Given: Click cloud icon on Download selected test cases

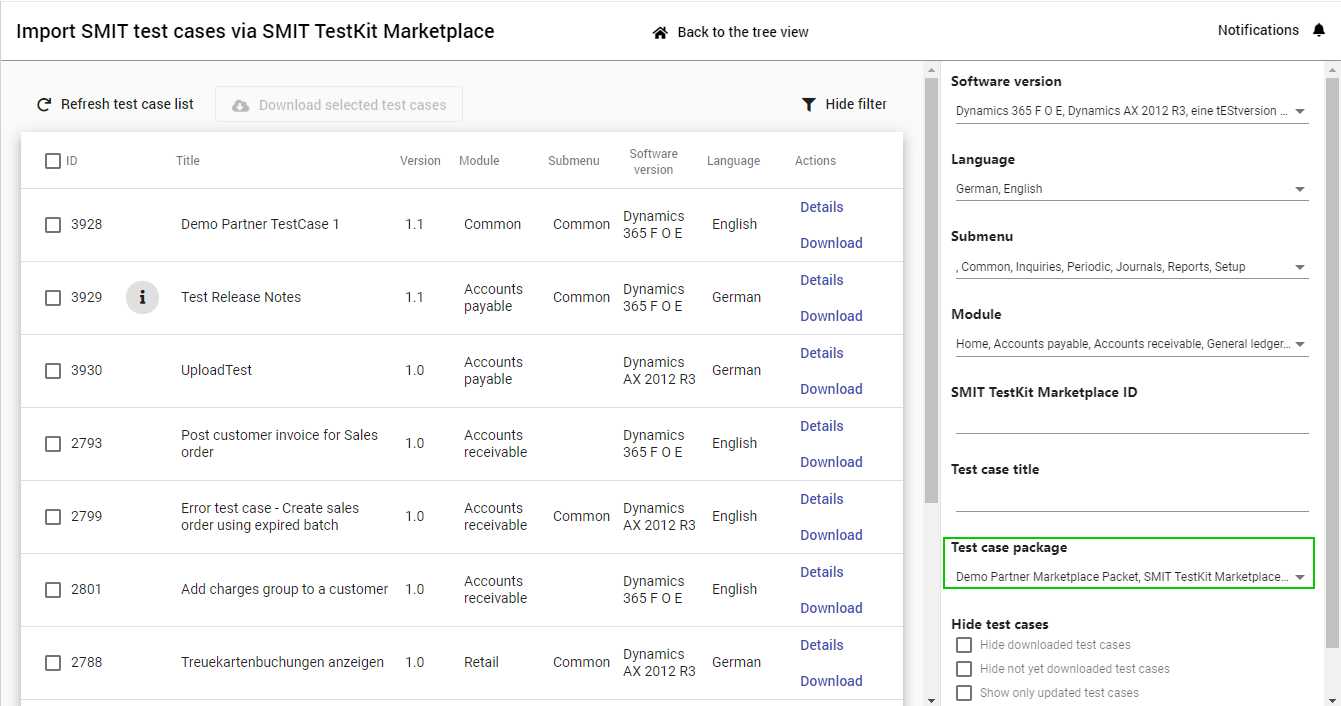Looking at the screenshot, I should (240, 105).
